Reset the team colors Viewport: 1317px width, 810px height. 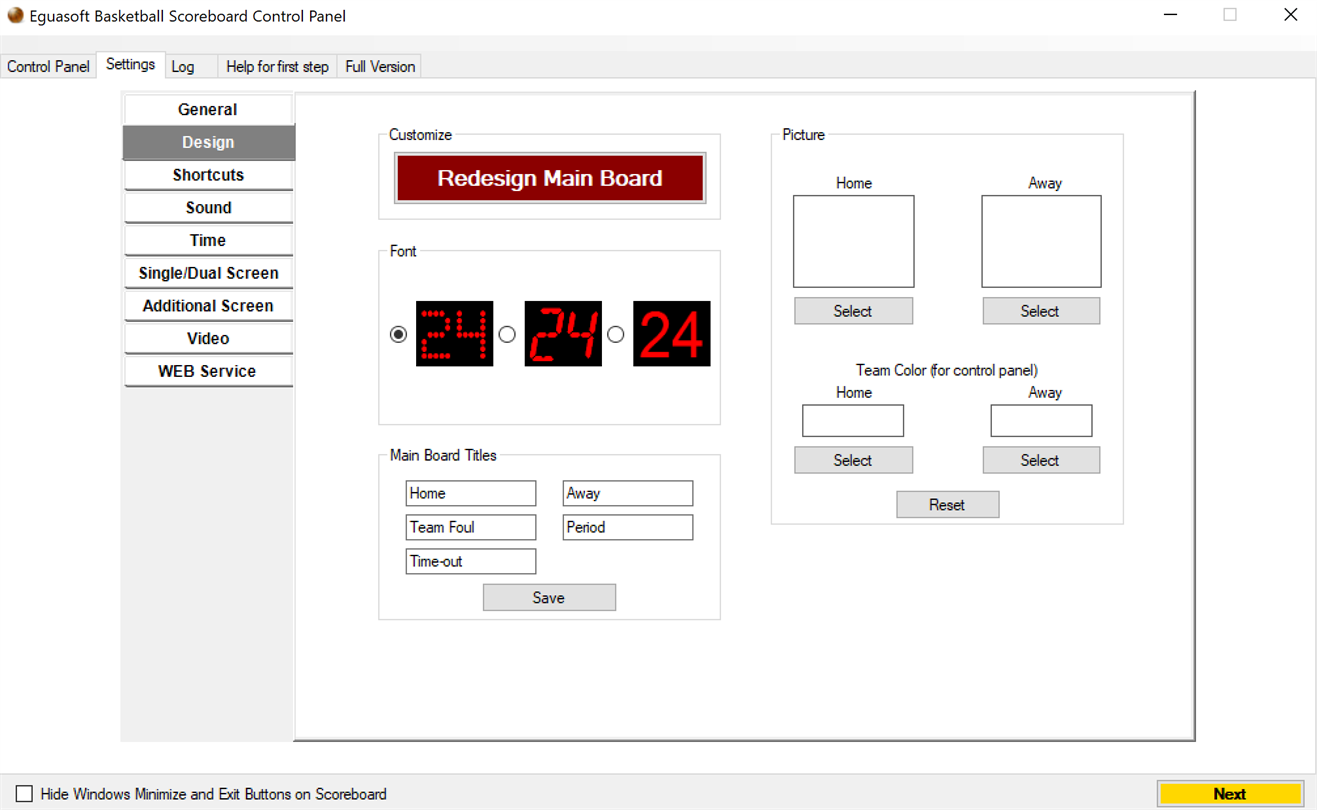[x=947, y=504]
